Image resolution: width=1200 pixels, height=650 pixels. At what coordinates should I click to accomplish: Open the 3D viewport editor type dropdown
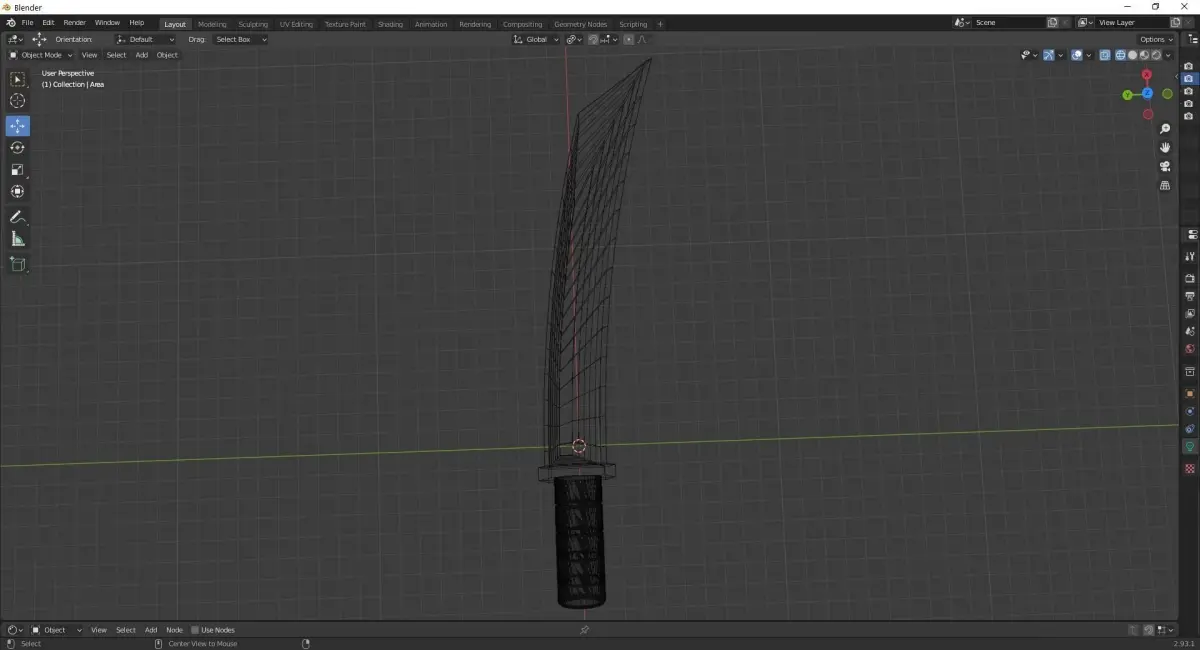pyautogui.click(x=15, y=39)
